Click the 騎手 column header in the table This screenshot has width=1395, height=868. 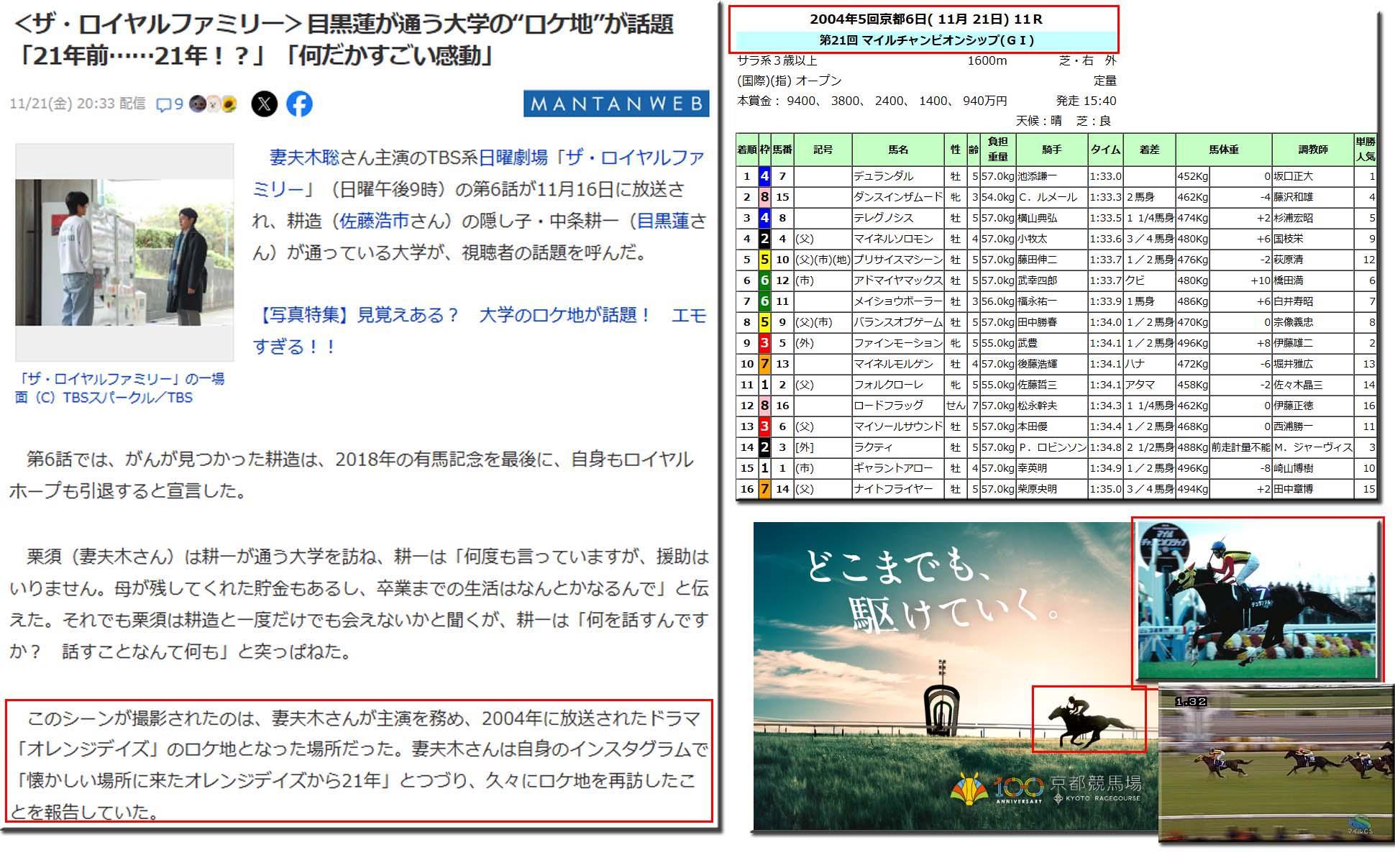point(1051,150)
